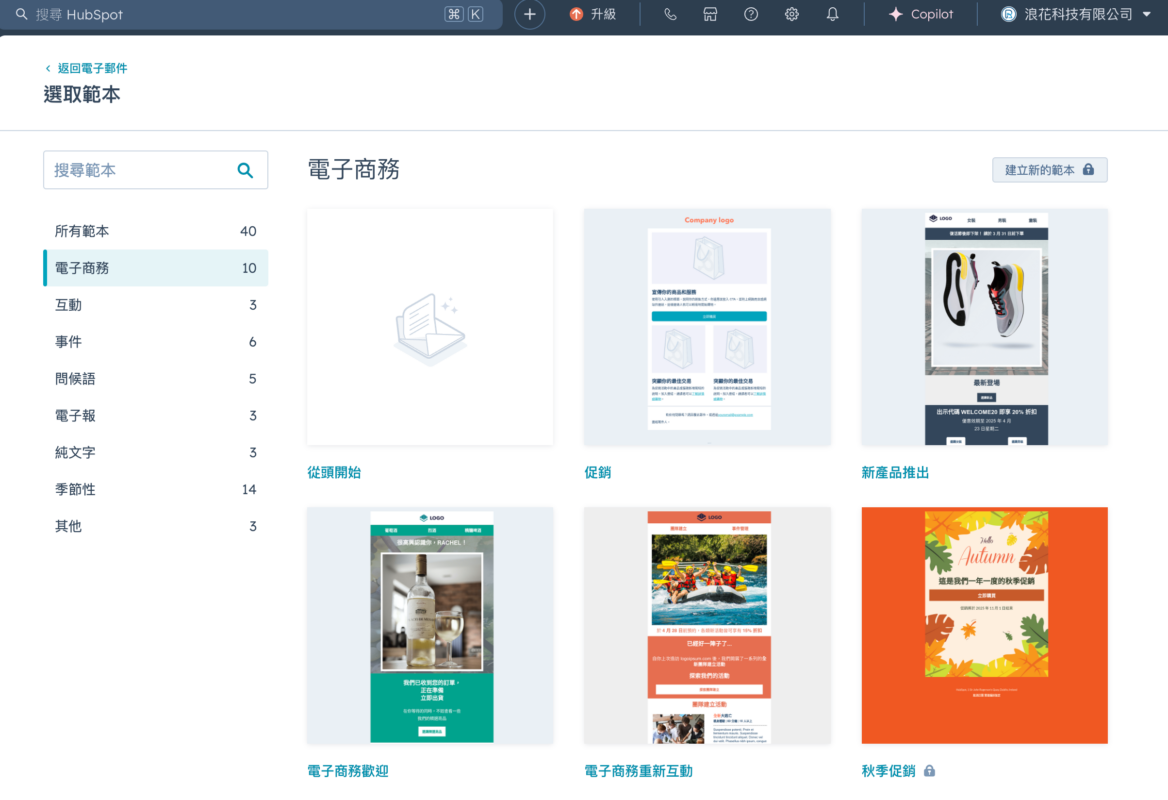Click the help question mark icon
Viewport: 1168px width, 800px height.
751,14
